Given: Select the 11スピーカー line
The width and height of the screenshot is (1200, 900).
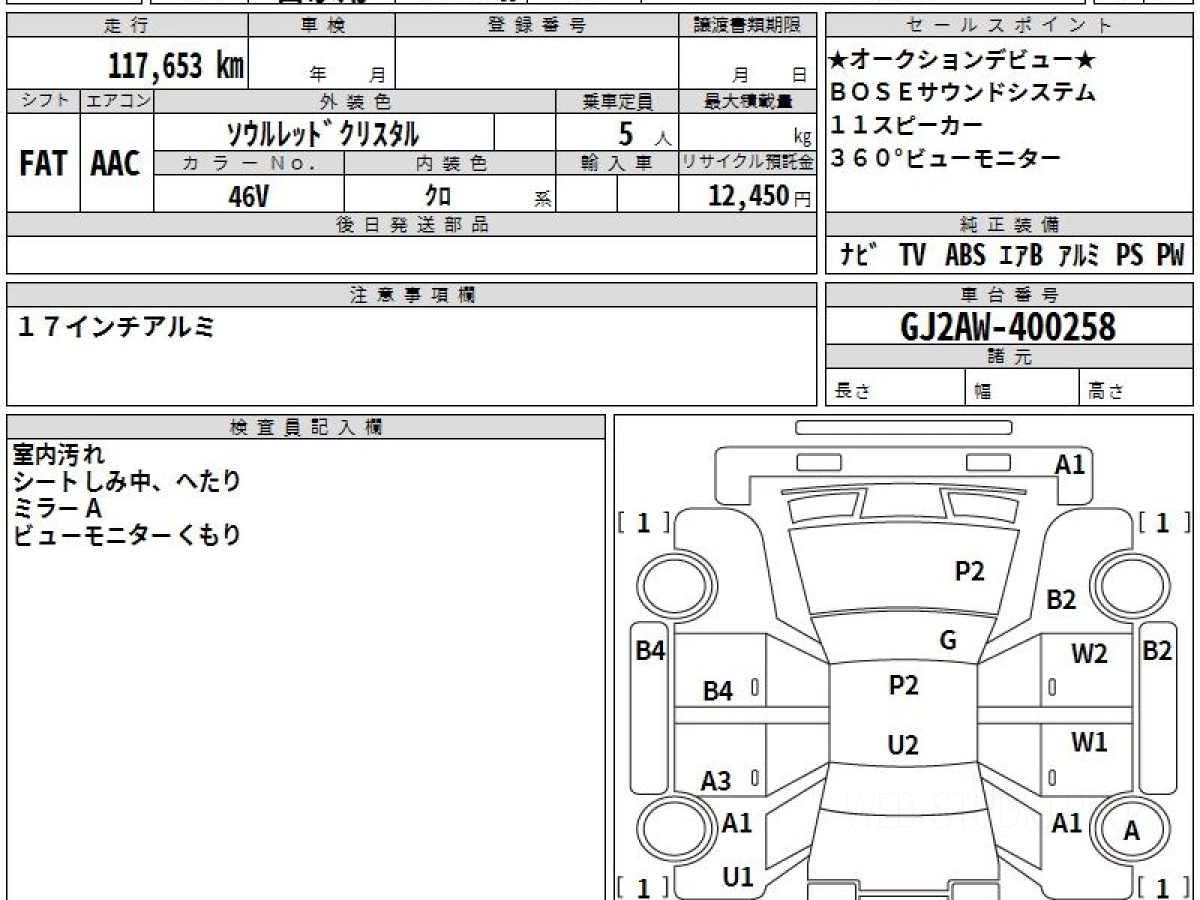Looking at the screenshot, I should click(x=906, y=125).
